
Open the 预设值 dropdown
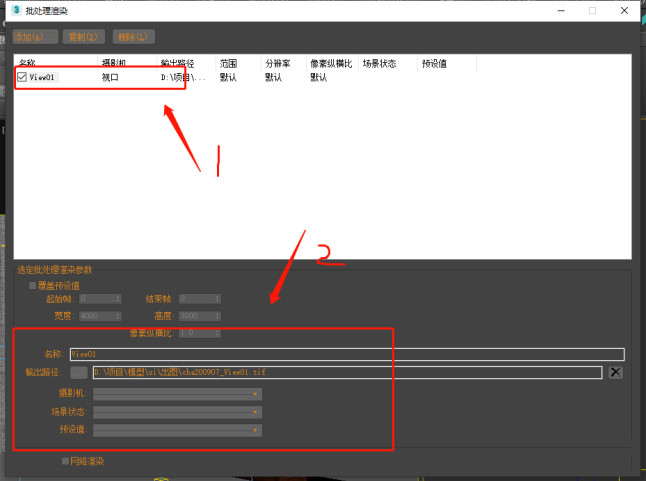point(177,430)
